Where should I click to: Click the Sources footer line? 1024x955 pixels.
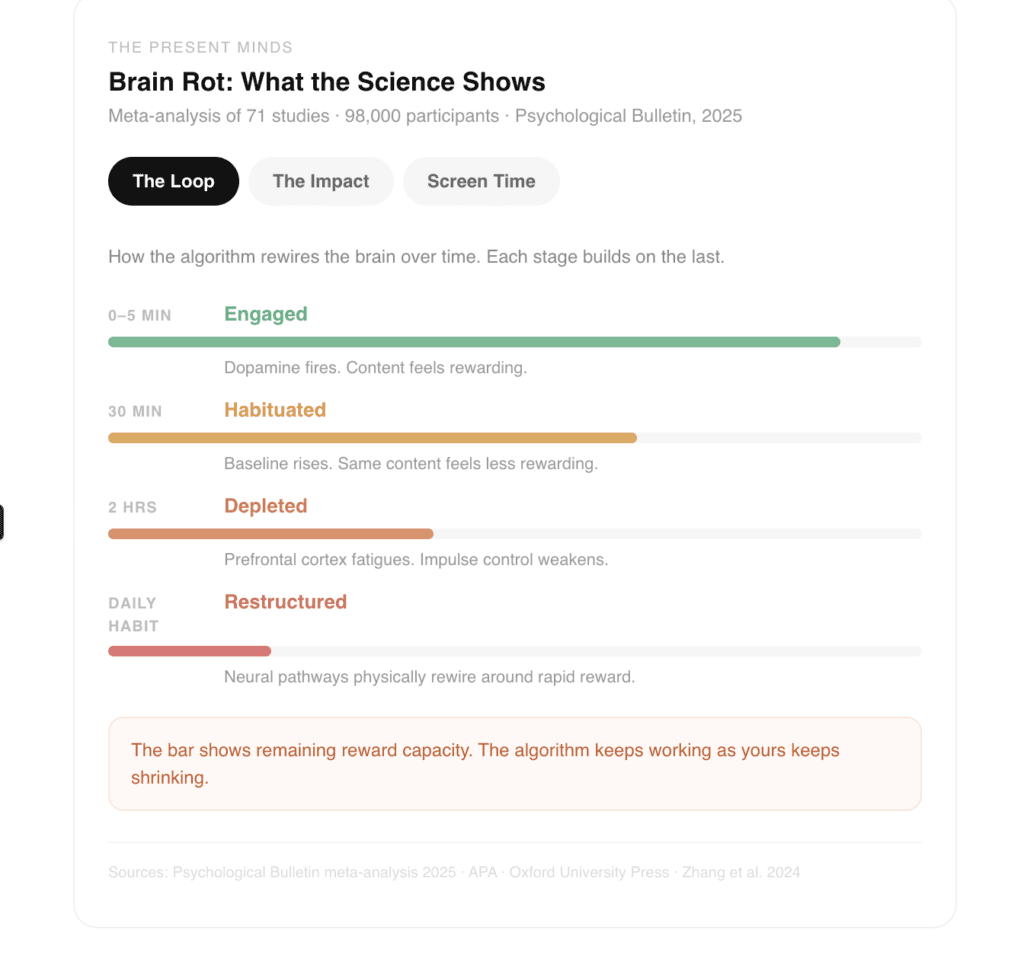(x=454, y=872)
